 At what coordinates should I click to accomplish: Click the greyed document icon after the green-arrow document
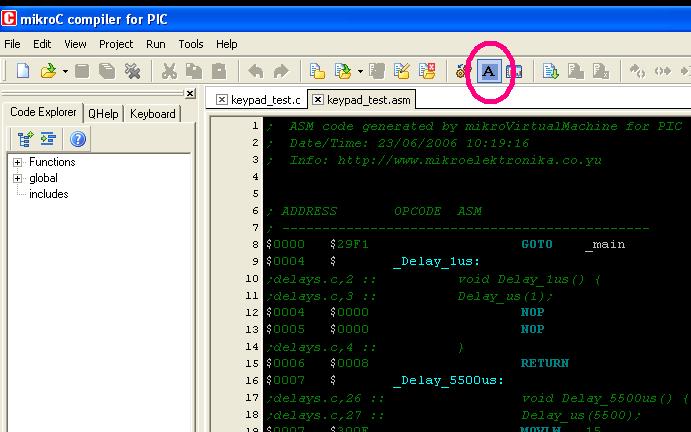point(576,71)
